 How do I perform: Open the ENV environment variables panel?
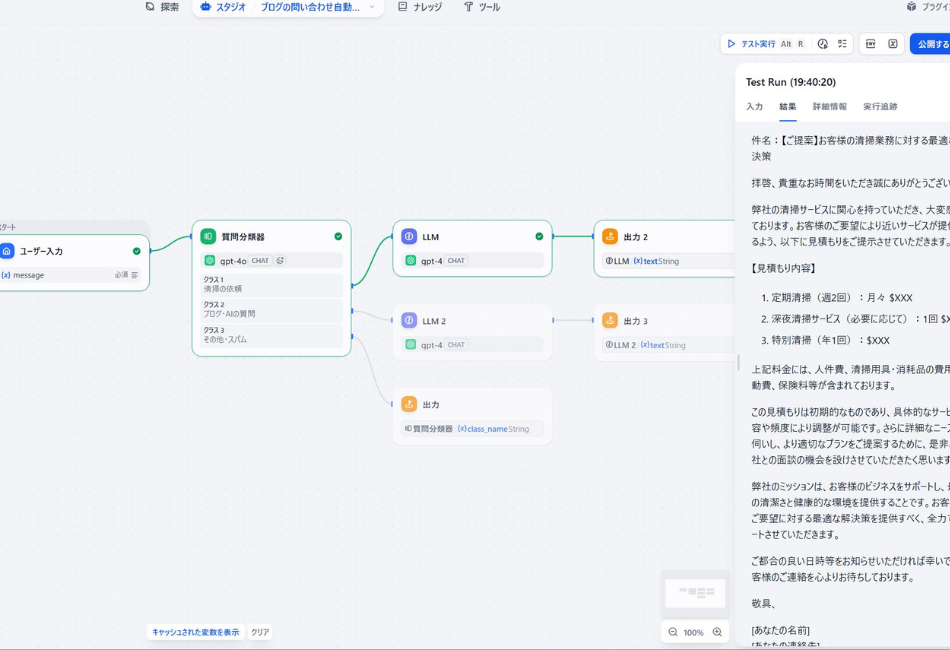tap(868, 44)
